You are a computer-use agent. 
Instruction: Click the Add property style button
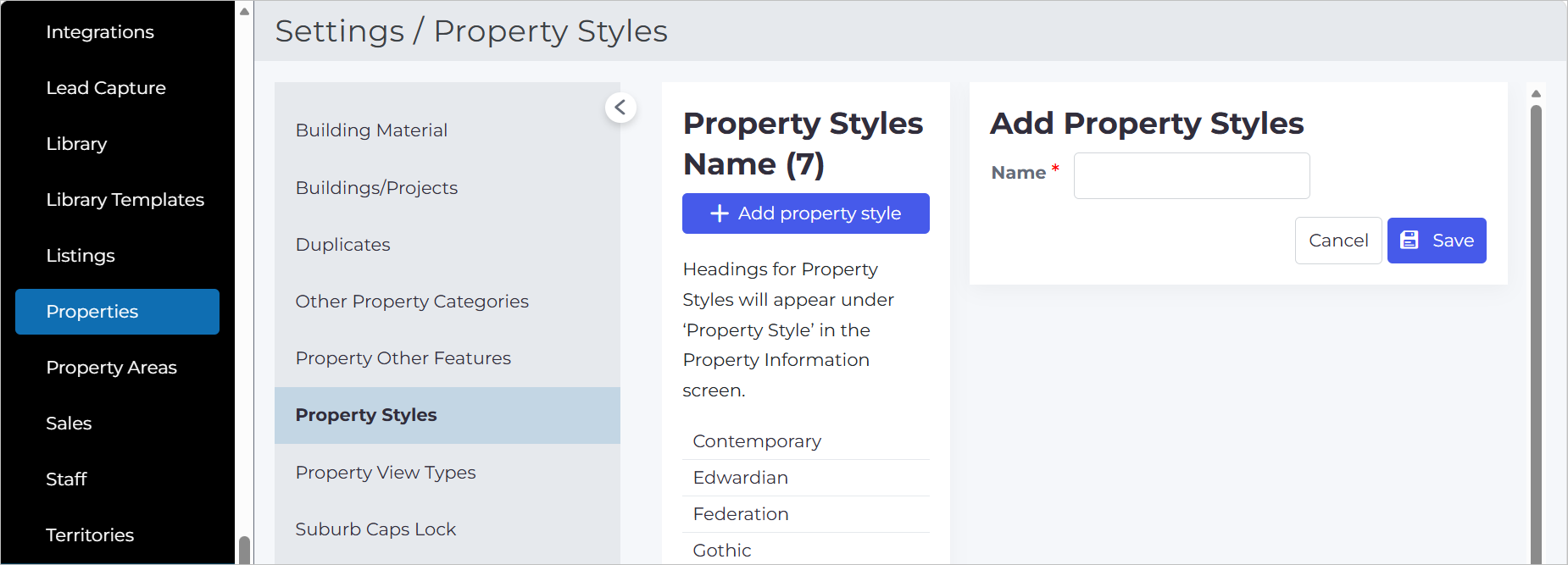coord(806,213)
